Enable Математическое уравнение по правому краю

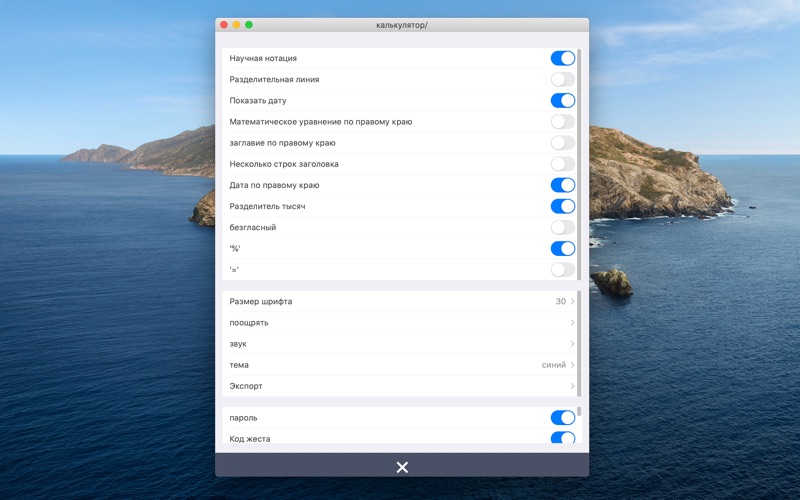pyautogui.click(x=563, y=121)
